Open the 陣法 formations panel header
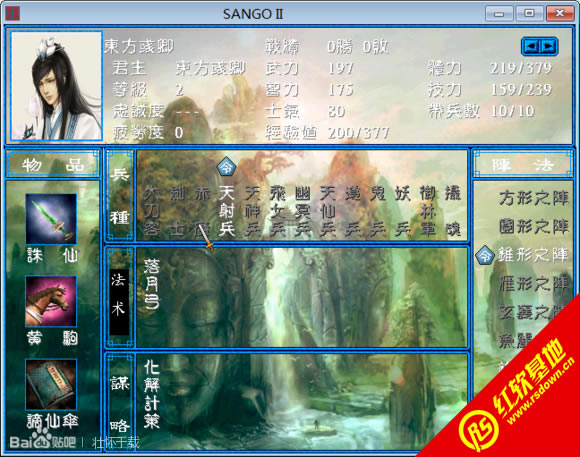The image size is (580, 457). pos(523,164)
